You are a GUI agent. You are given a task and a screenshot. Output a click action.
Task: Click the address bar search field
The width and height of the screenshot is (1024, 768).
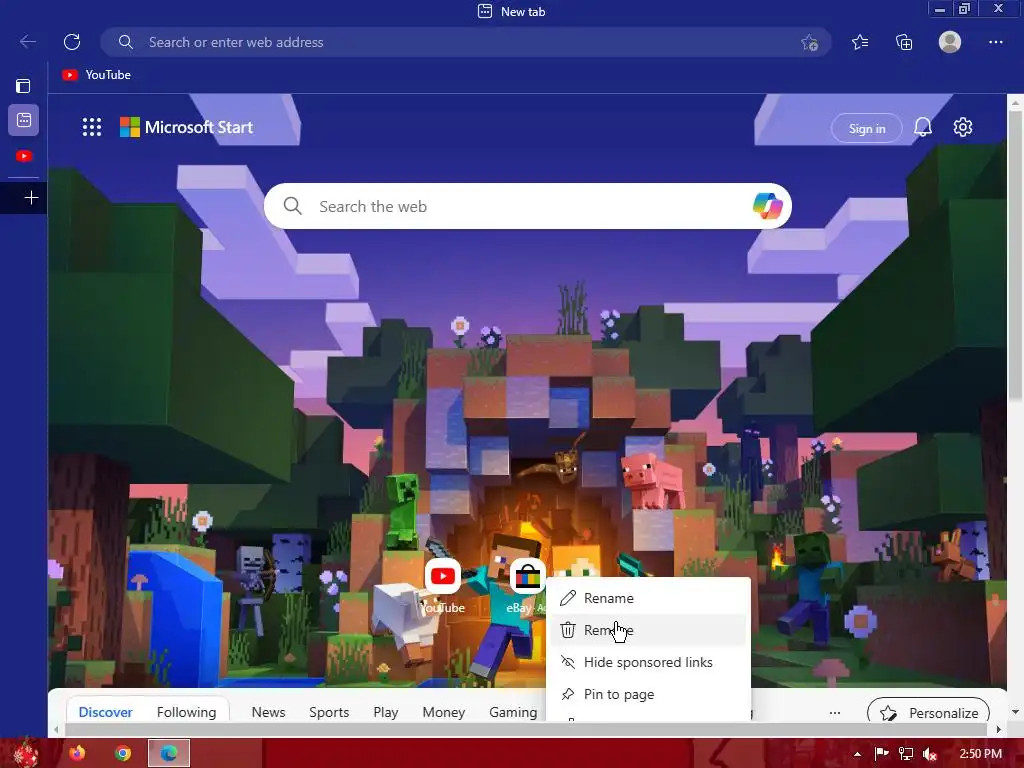coord(466,42)
